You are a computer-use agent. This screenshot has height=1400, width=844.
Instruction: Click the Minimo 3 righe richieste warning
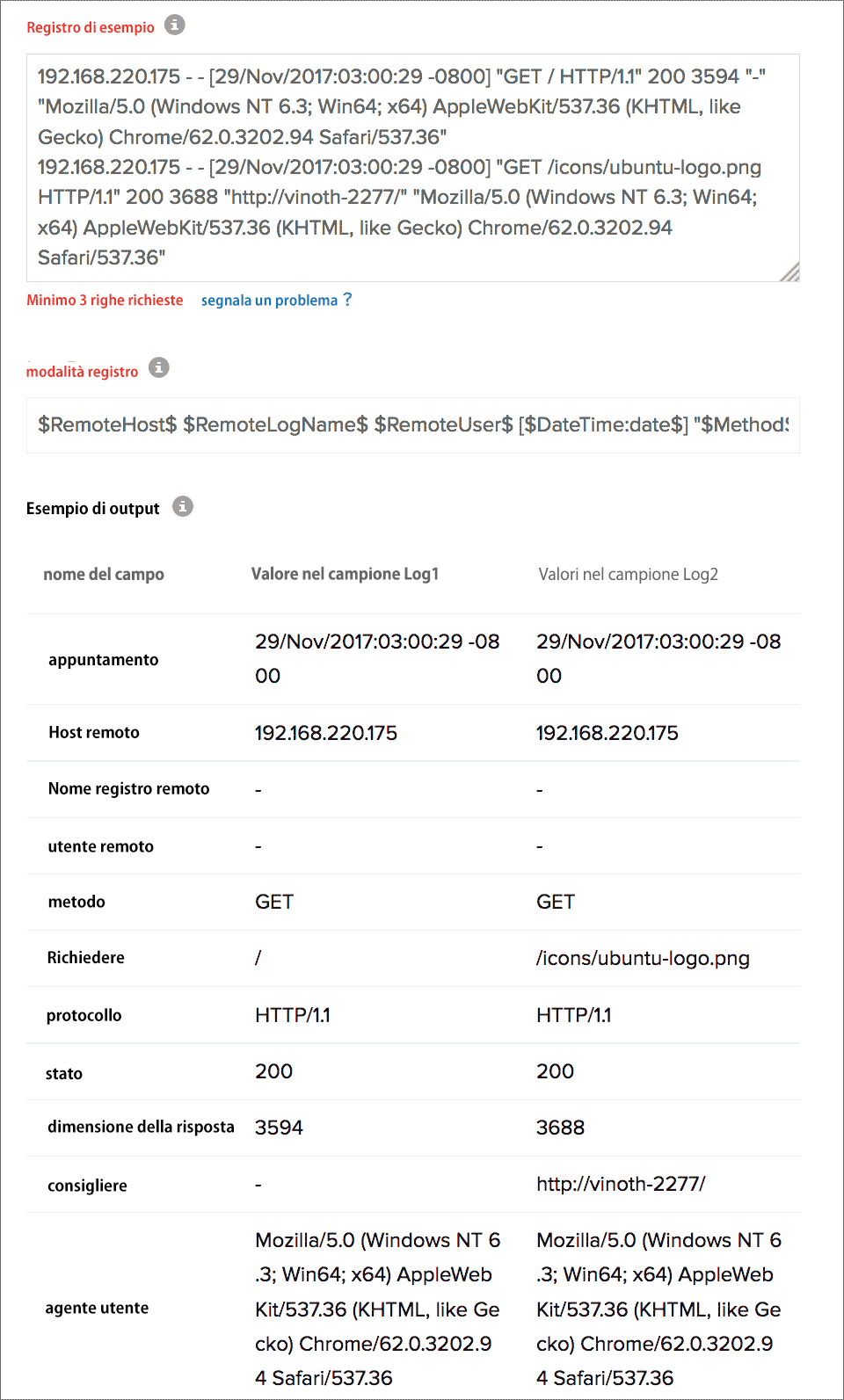coord(105,301)
